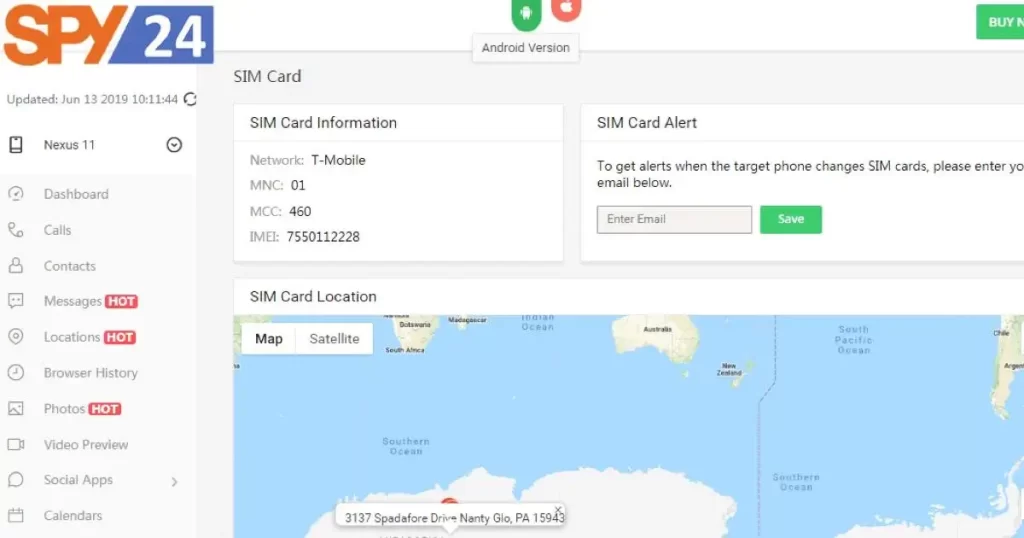Click the Video Preview camera icon
The image size is (1024, 538).
(x=16, y=444)
